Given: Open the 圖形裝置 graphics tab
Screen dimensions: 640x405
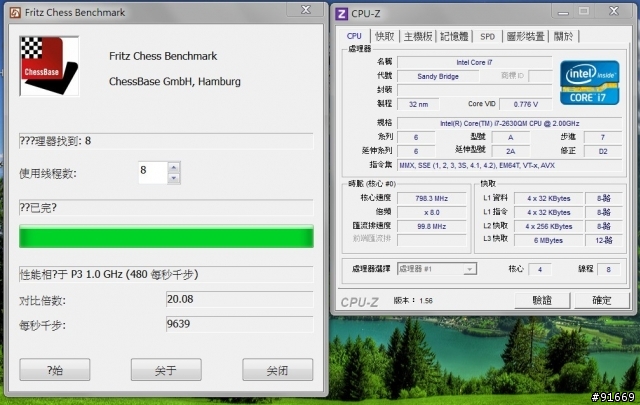Looking at the screenshot, I should point(525,36).
